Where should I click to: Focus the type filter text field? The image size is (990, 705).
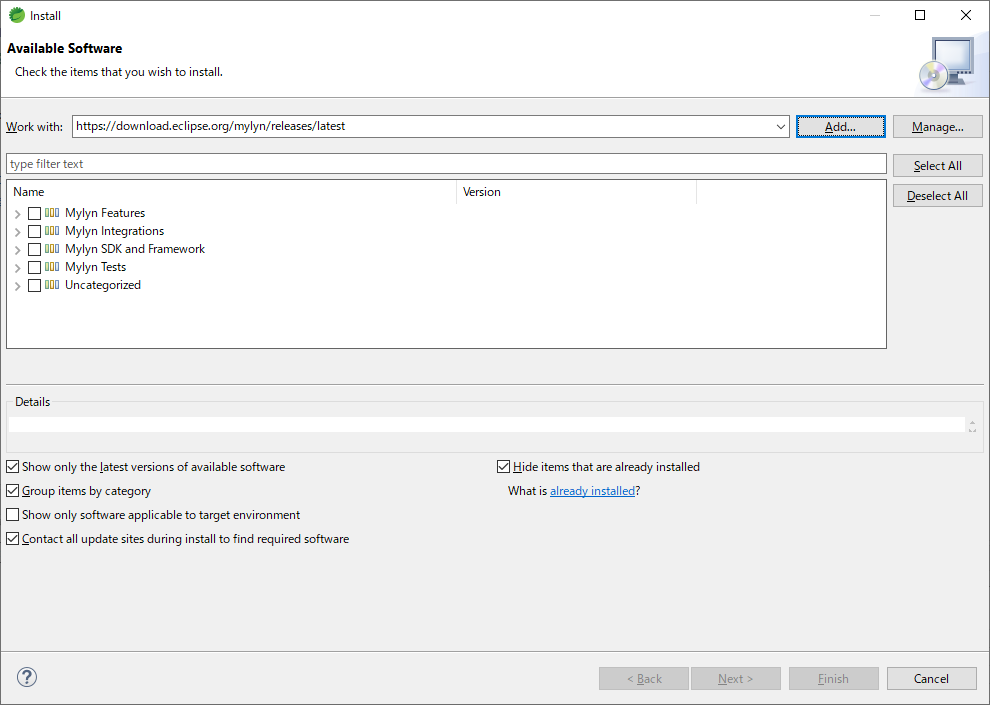[x=446, y=164]
